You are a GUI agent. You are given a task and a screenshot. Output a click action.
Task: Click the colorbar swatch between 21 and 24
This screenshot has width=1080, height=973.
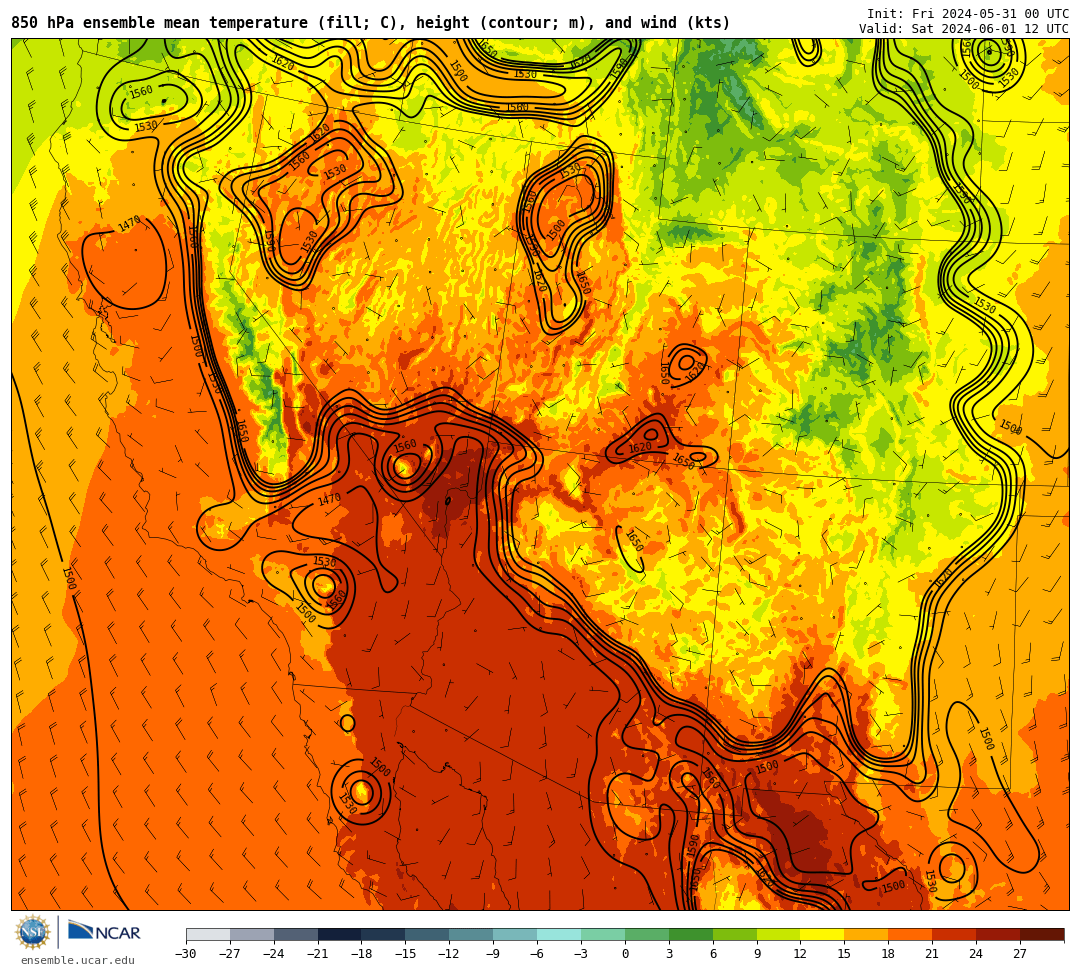click(954, 934)
